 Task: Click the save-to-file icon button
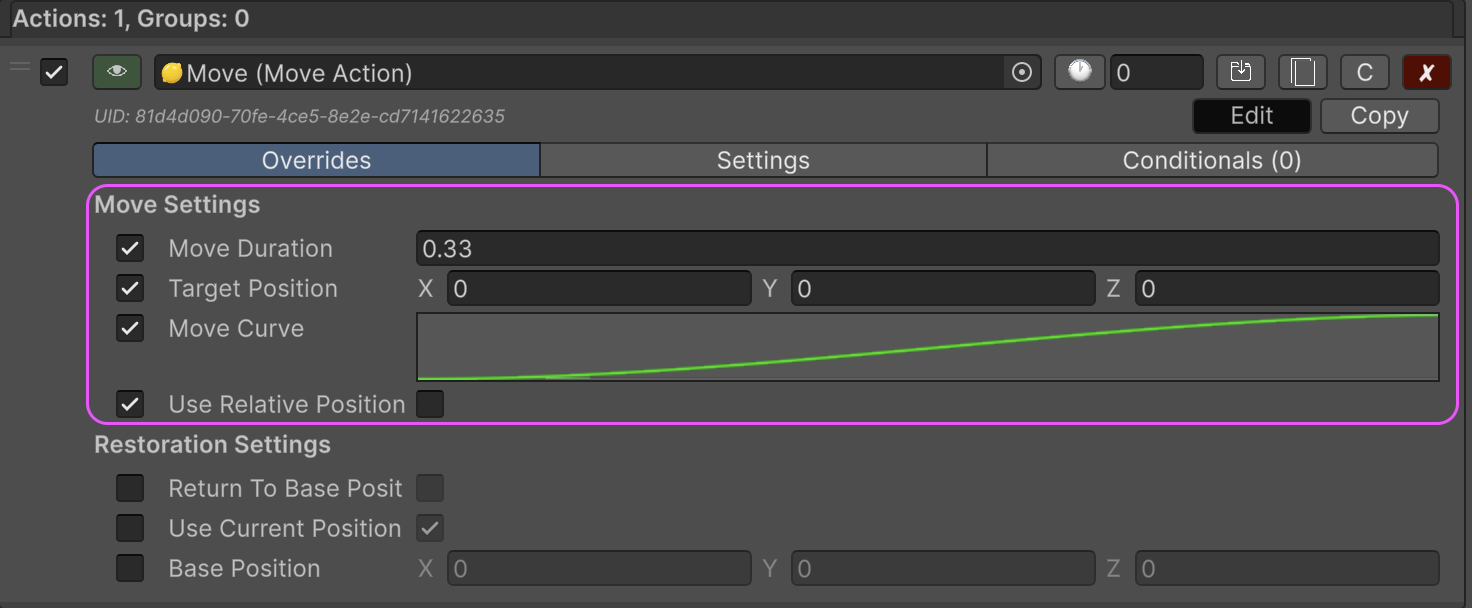[1240, 72]
